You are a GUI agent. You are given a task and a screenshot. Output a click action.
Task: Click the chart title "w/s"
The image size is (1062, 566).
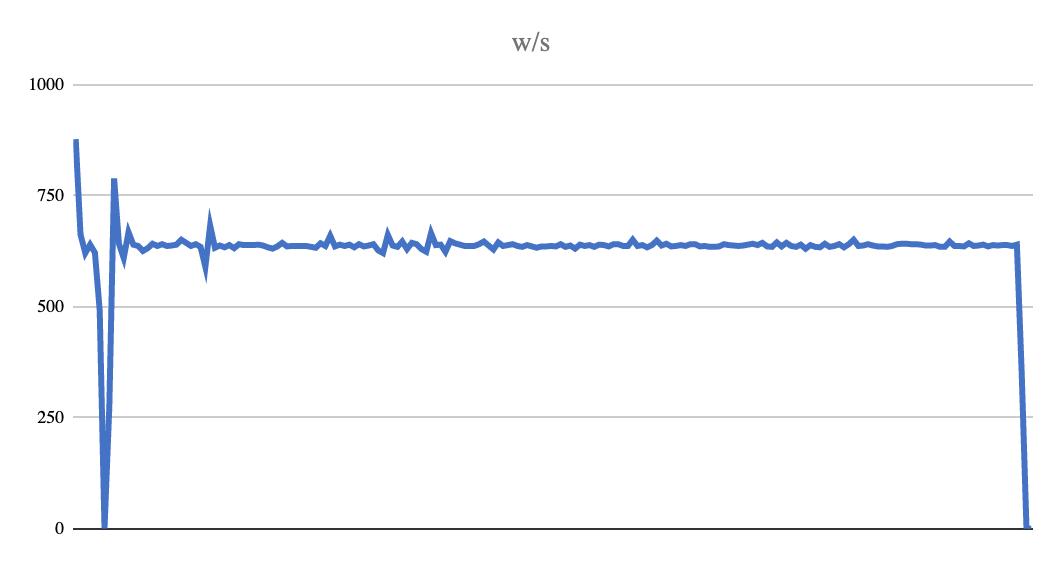pyautogui.click(x=530, y=43)
